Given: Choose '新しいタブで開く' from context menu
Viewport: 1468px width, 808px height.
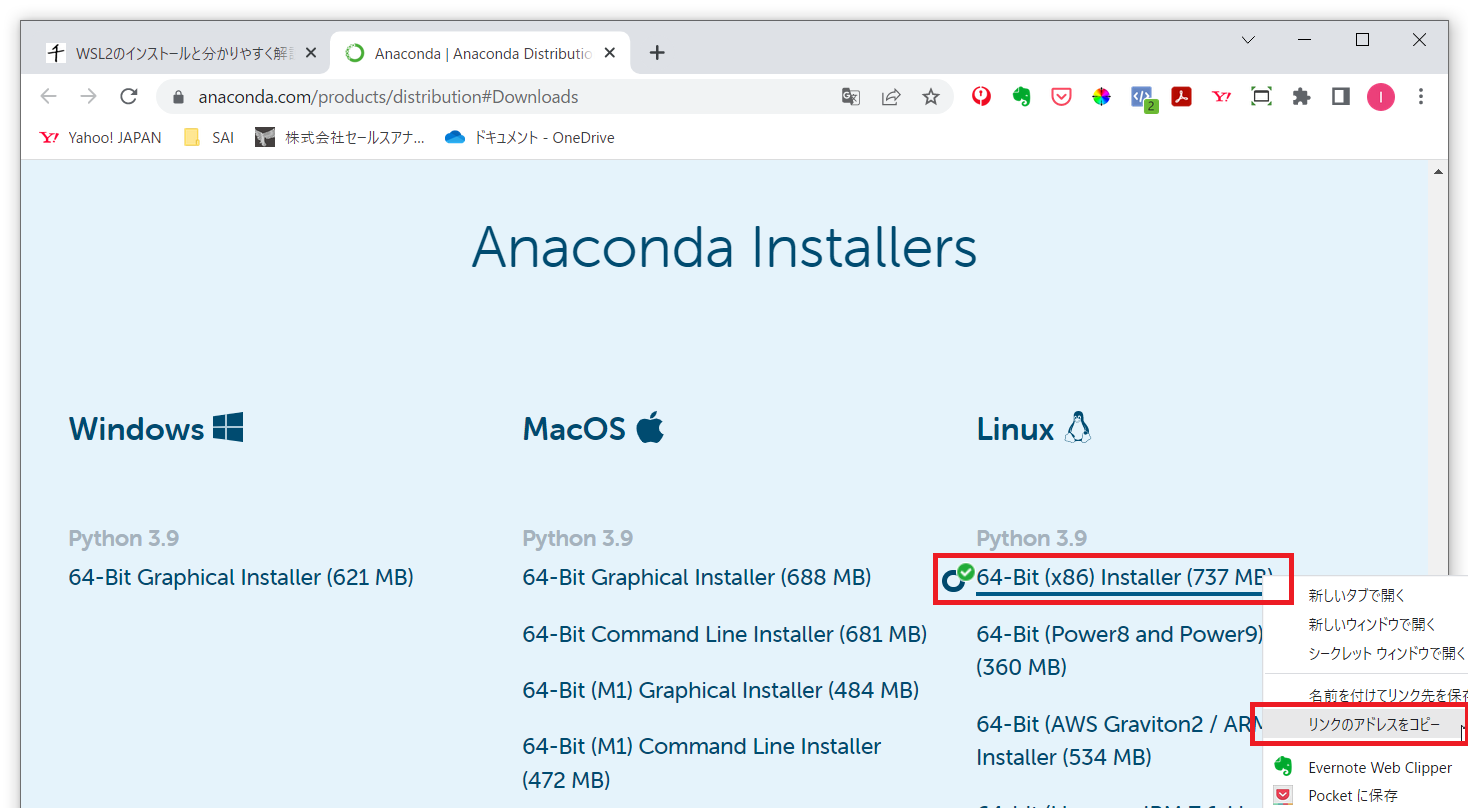Looking at the screenshot, I should tap(1357, 596).
